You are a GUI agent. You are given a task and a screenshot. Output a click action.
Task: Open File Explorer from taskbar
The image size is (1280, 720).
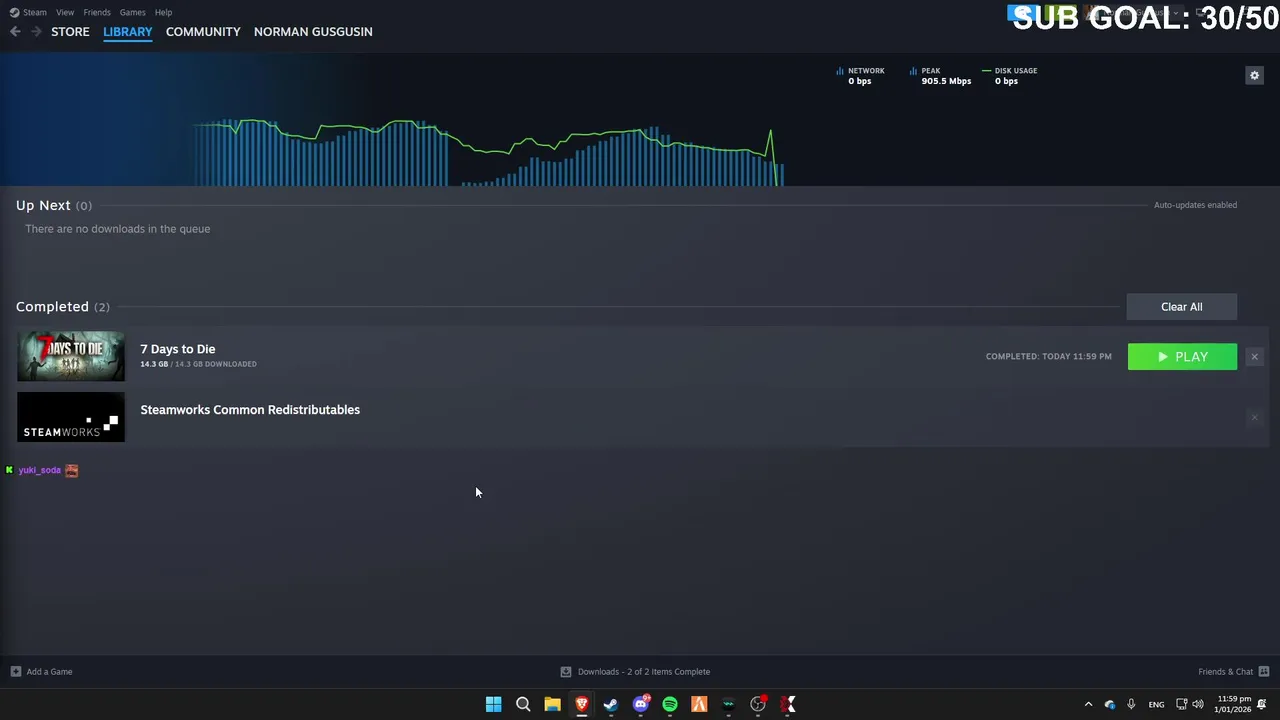point(552,704)
